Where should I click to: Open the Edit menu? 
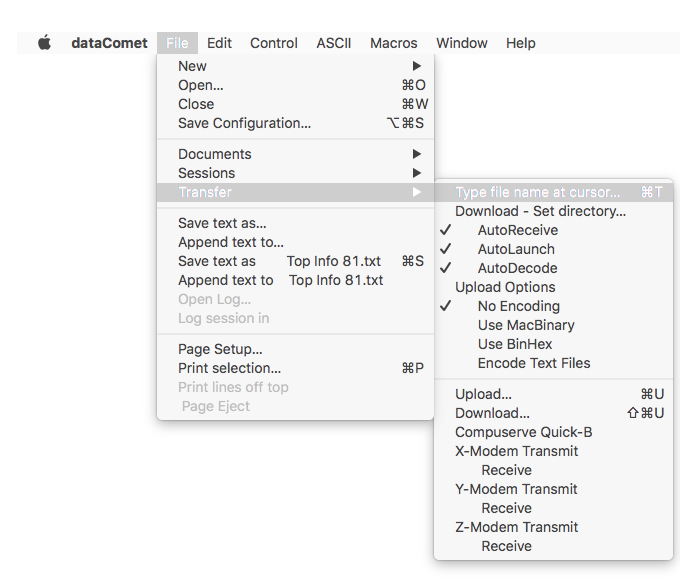(x=219, y=43)
